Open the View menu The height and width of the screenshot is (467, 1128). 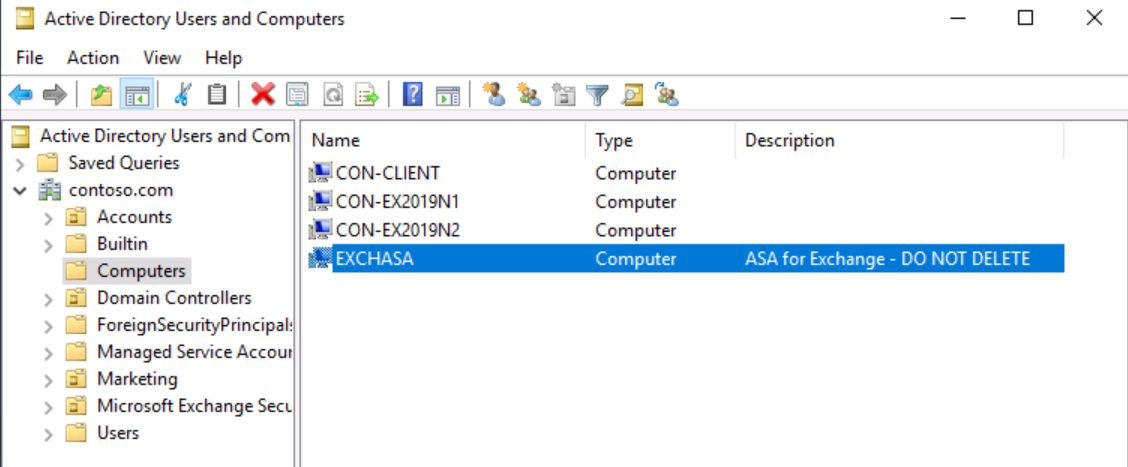coord(162,58)
